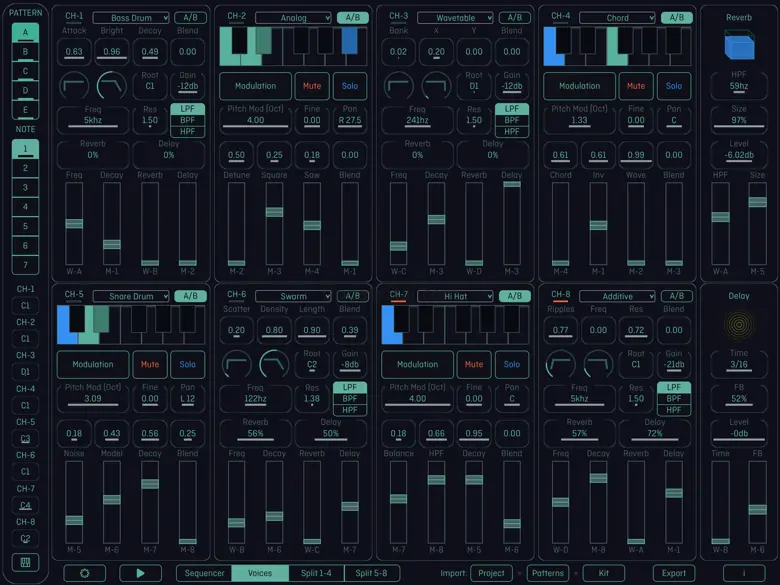Open the info button in bottom bar
This screenshot has height=585, width=780.
coord(744,573)
